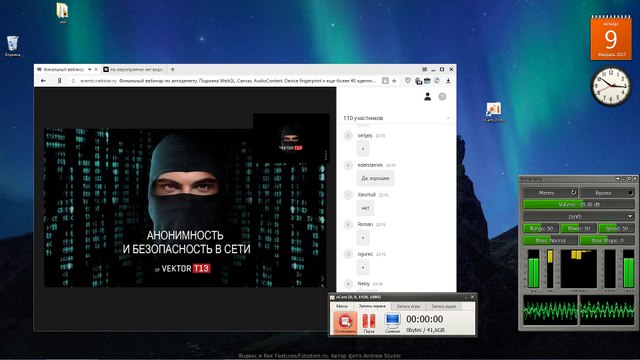Open the Меню tab in oCam
Screen dimensions: 640x360
point(342,306)
